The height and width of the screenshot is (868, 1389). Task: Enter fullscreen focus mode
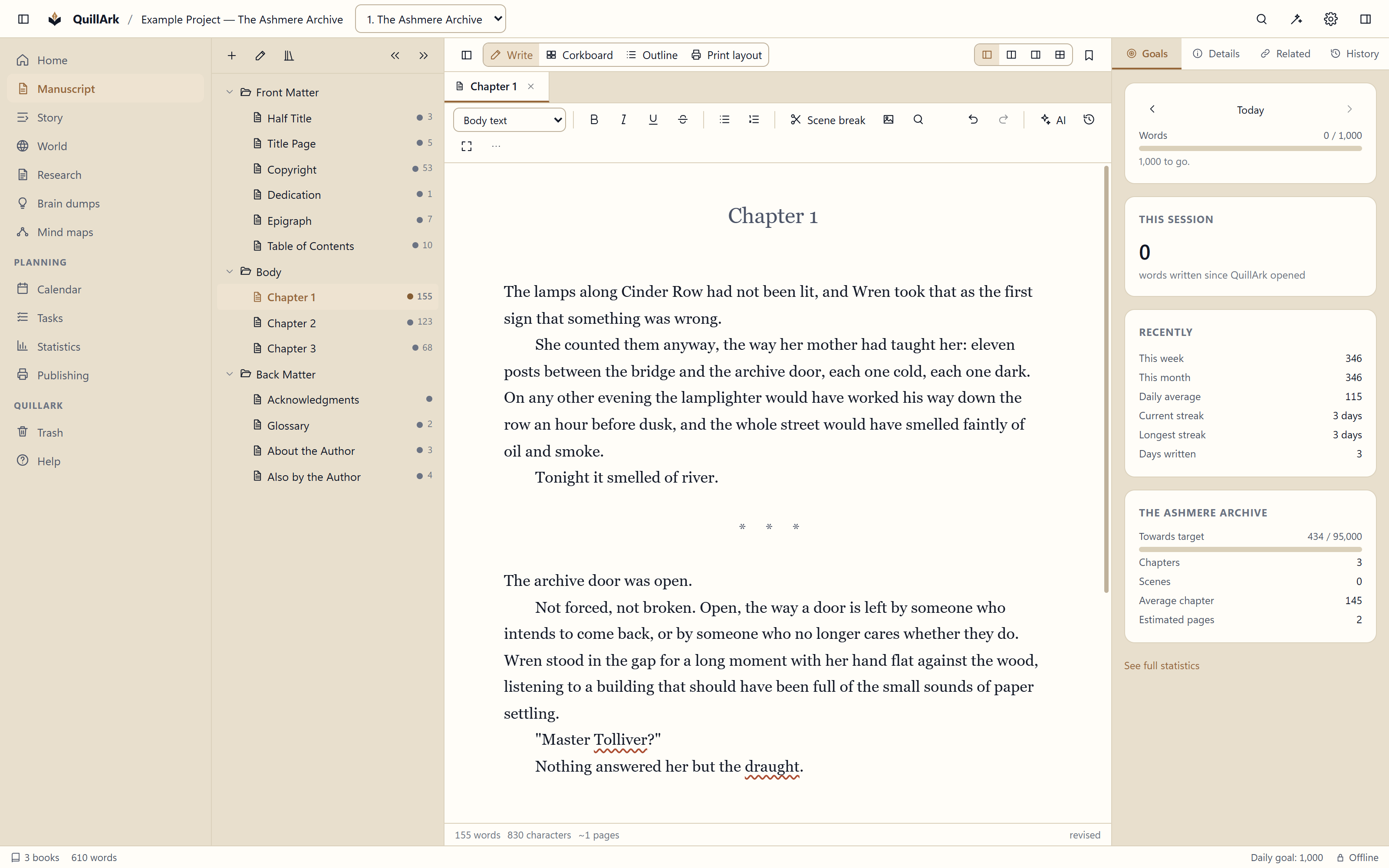tap(467, 146)
